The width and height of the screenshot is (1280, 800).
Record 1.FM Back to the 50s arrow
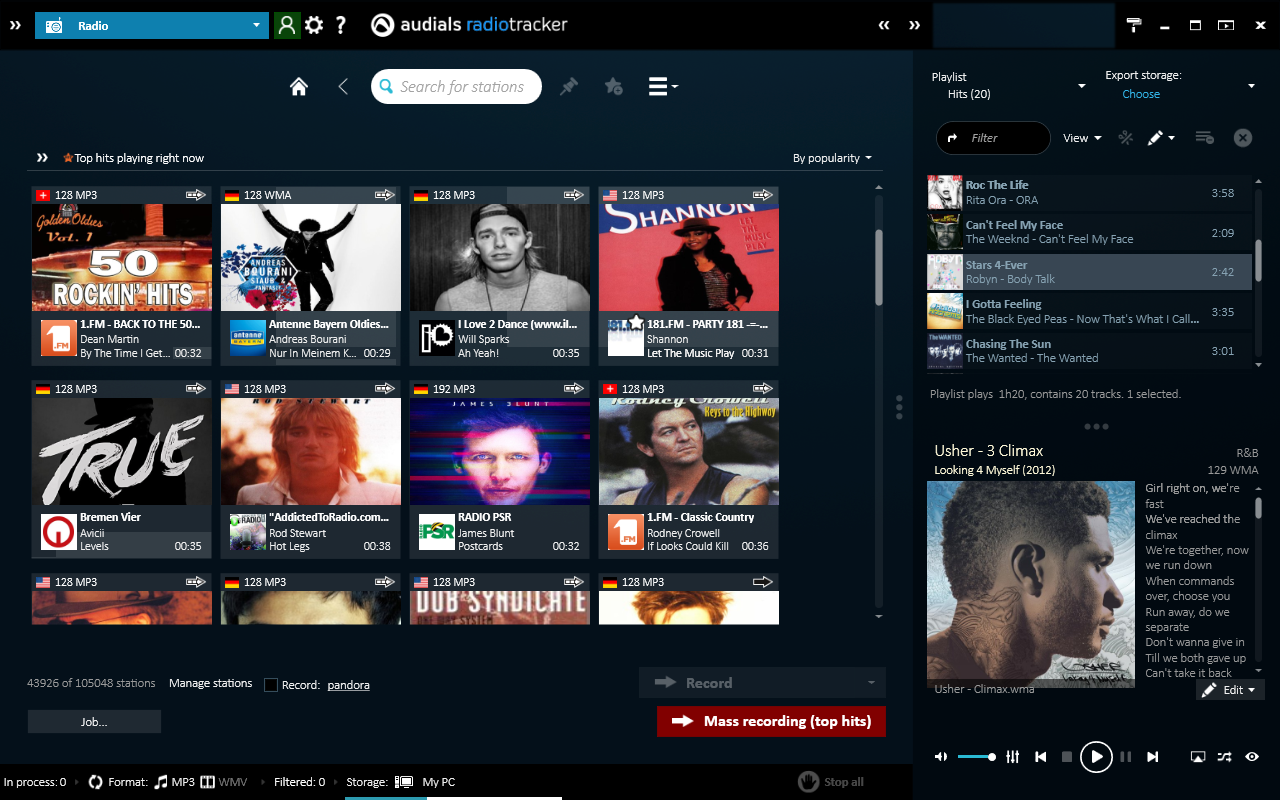(195, 195)
